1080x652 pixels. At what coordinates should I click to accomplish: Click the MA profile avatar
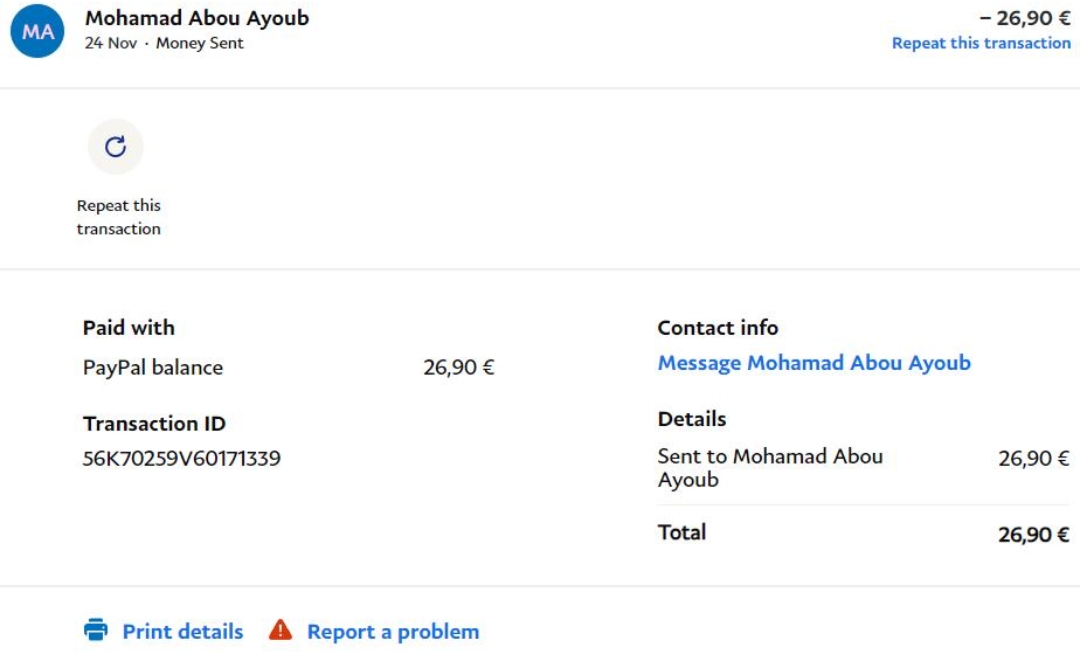[38, 31]
